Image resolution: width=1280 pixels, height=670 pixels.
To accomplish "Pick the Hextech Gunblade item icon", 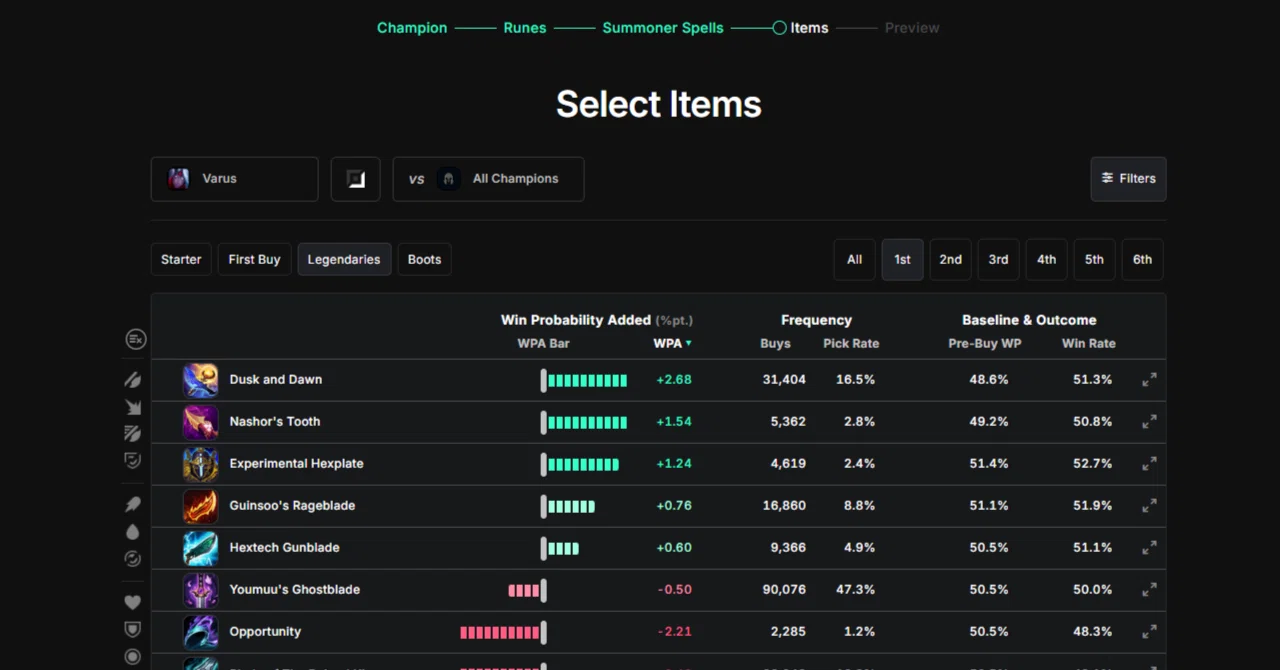I will click(x=200, y=548).
